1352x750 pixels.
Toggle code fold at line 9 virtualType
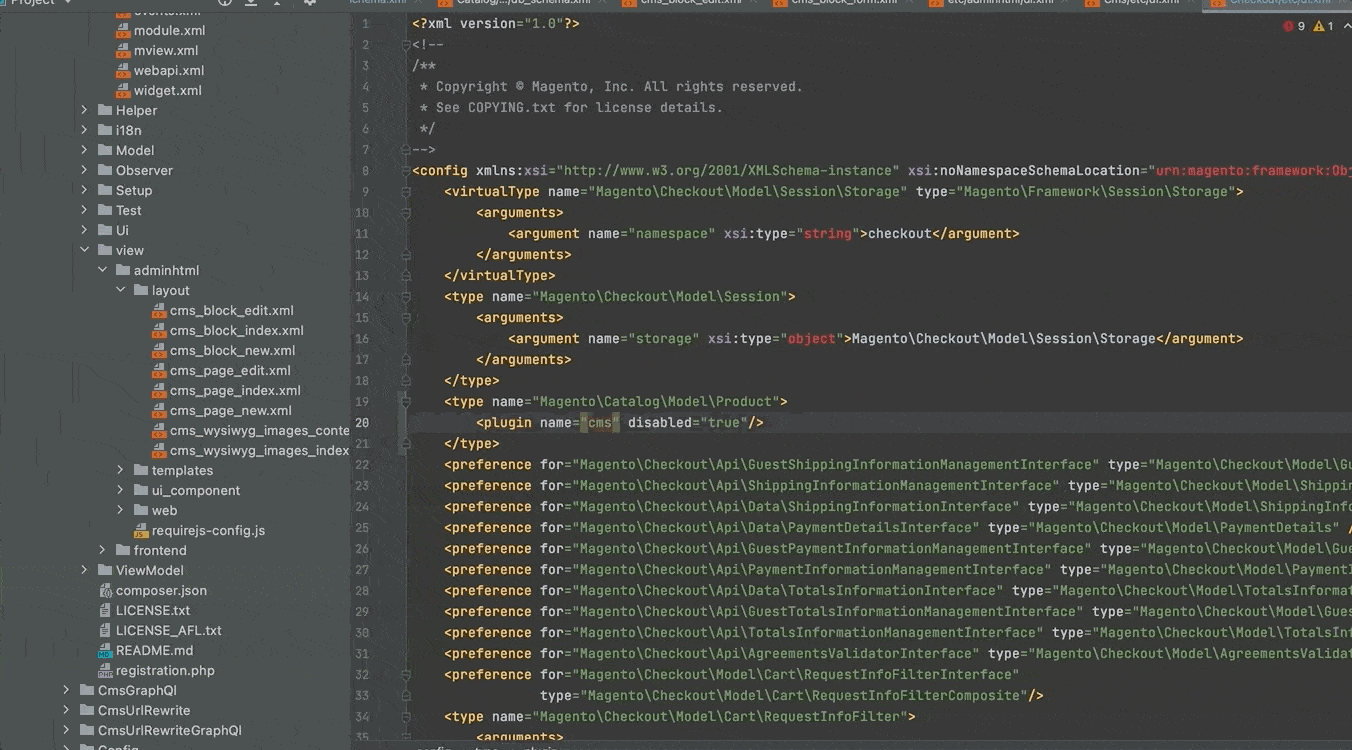pyautogui.click(x=406, y=192)
